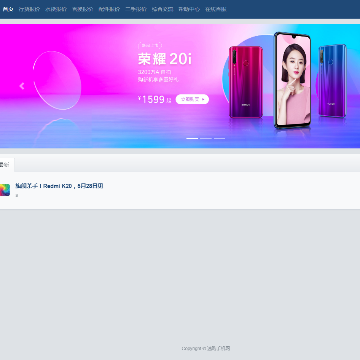Click the ¥1599 price text in banner

tap(154, 99)
